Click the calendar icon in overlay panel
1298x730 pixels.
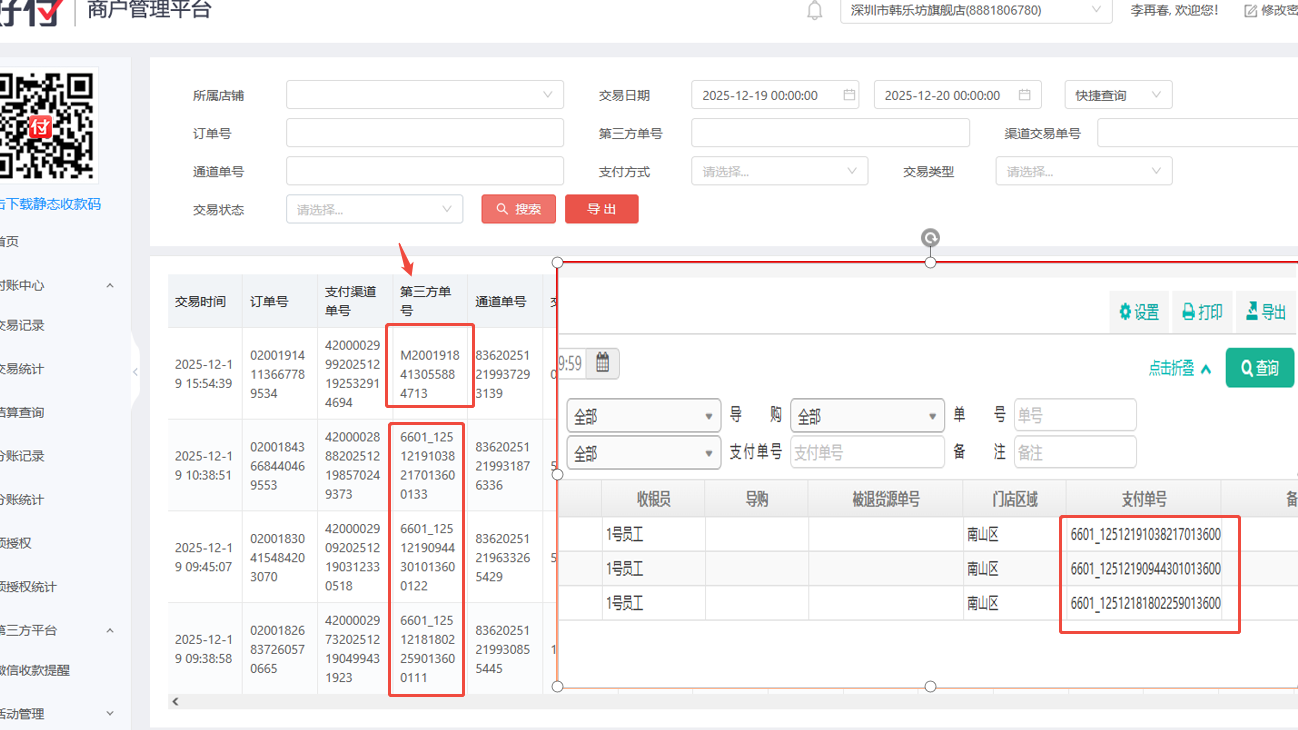tap(603, 363)
